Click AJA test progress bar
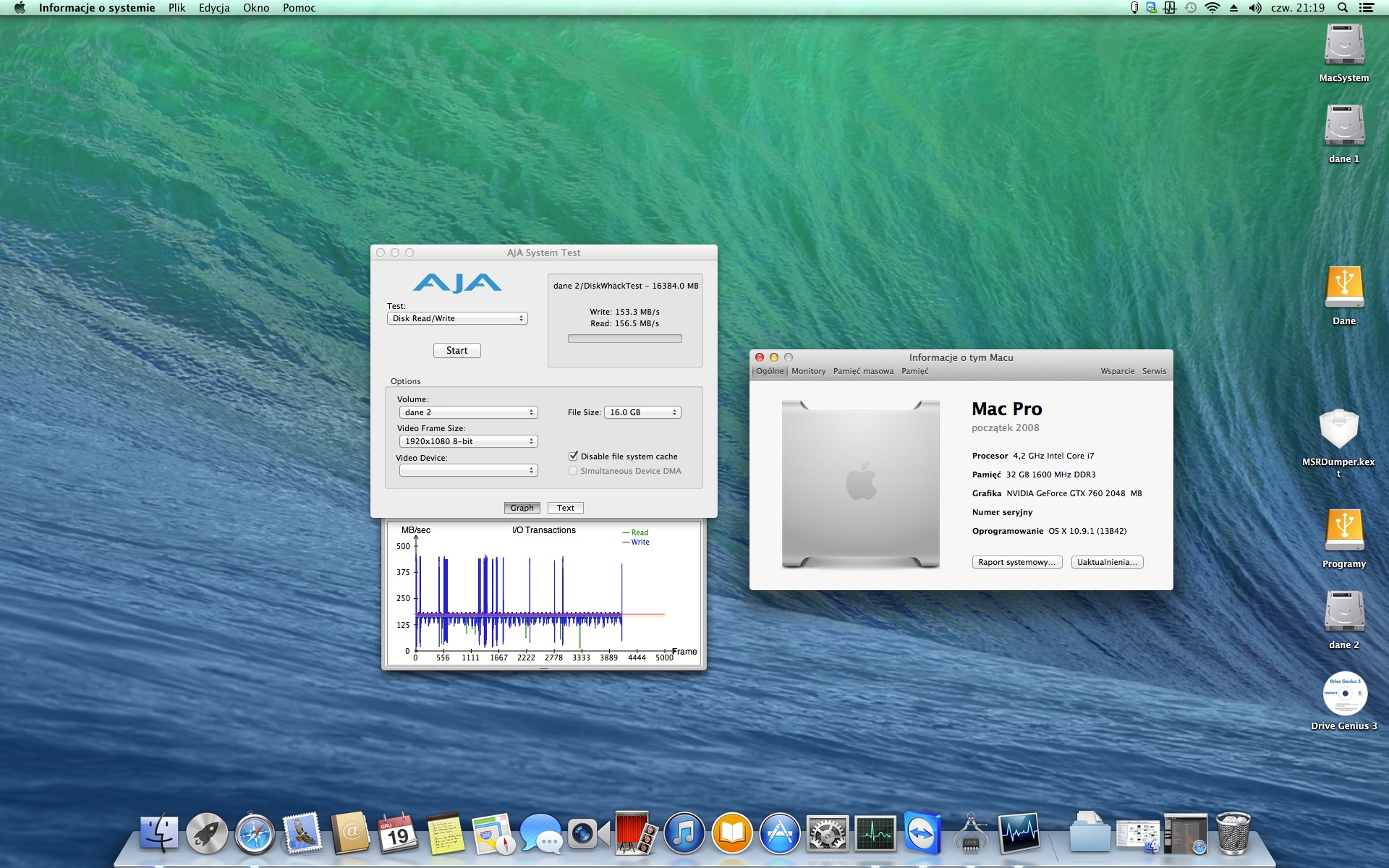 [x=625, y=339]
